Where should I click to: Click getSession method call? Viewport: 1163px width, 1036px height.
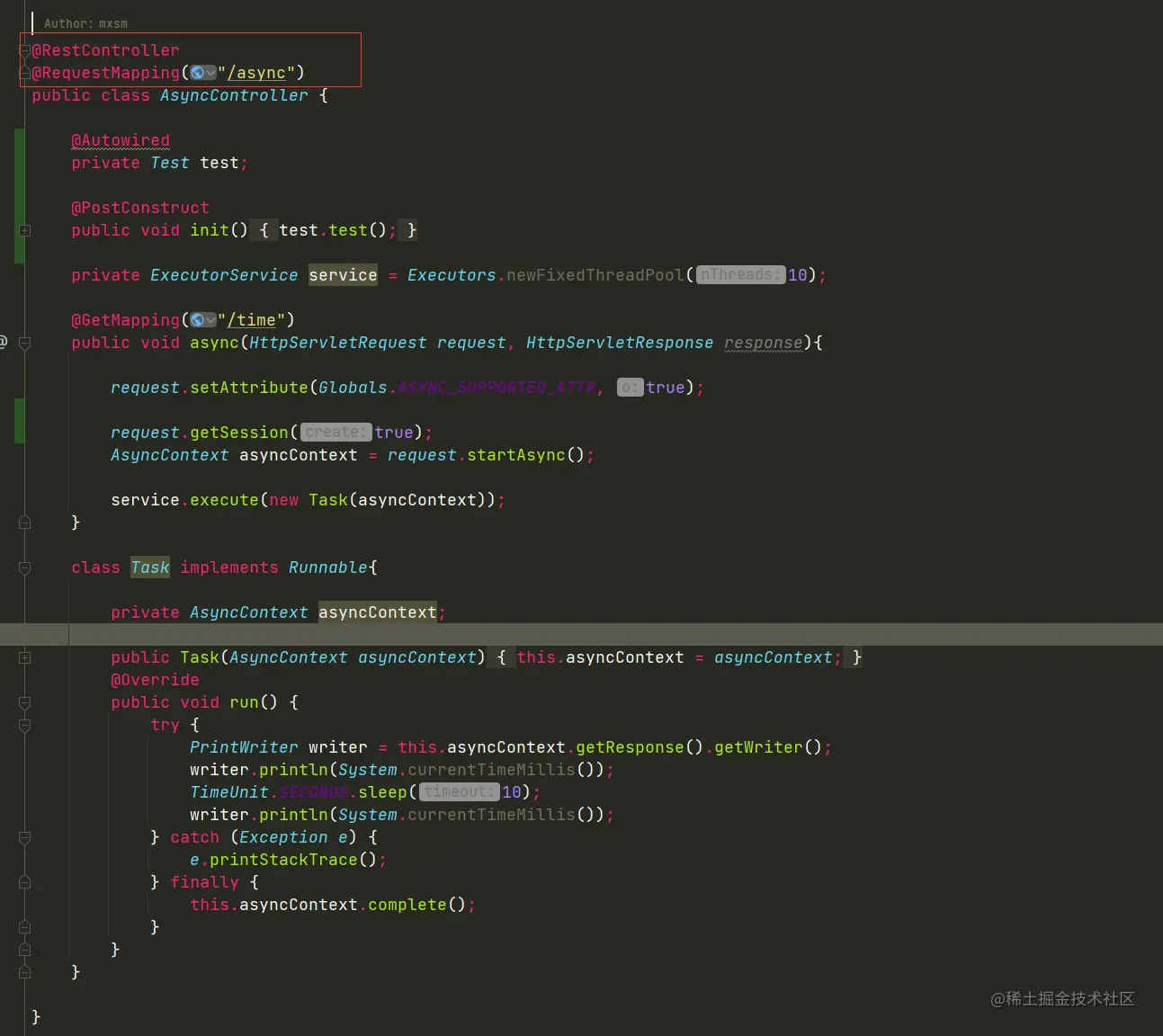pyautogui.click(x=239, y=433)
